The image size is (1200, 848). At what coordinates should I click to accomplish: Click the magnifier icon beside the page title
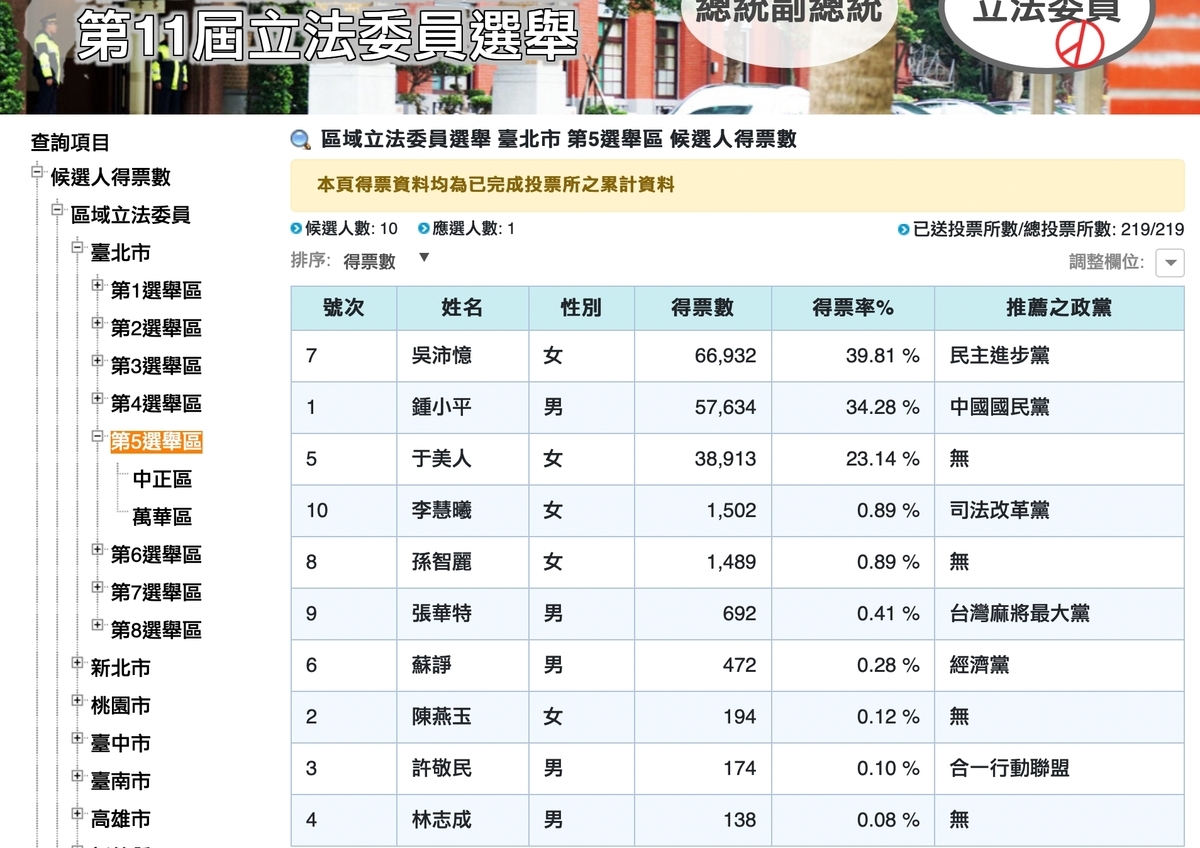click(300, 140)
